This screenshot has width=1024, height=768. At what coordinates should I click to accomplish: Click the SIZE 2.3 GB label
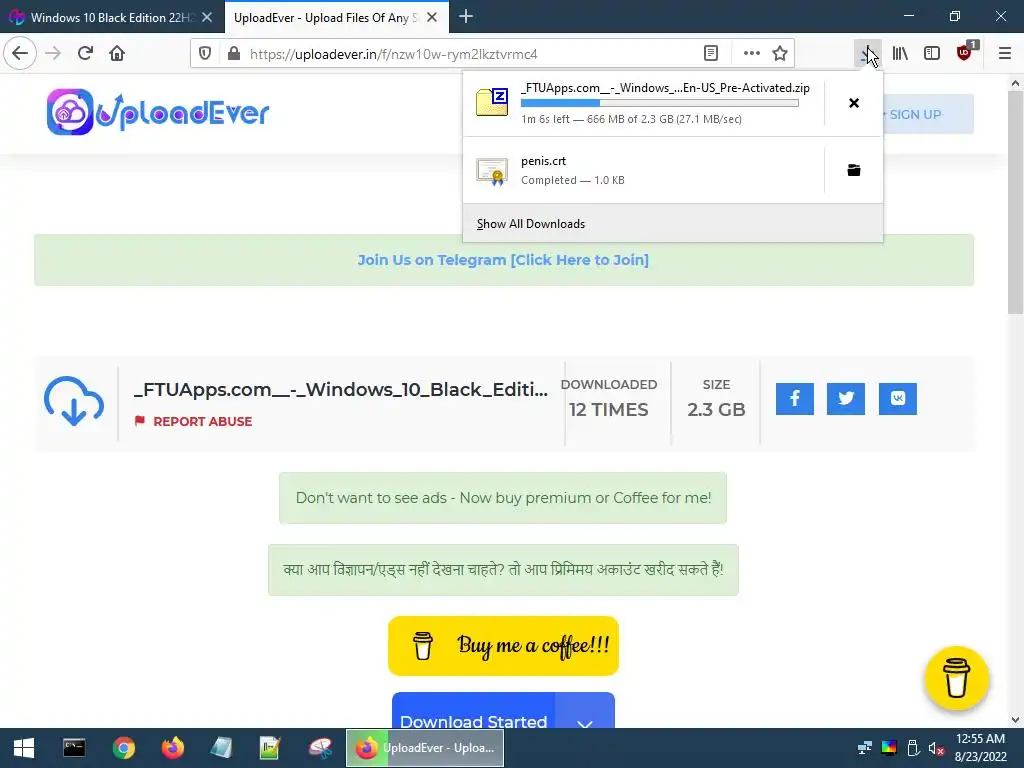(716, 398)
